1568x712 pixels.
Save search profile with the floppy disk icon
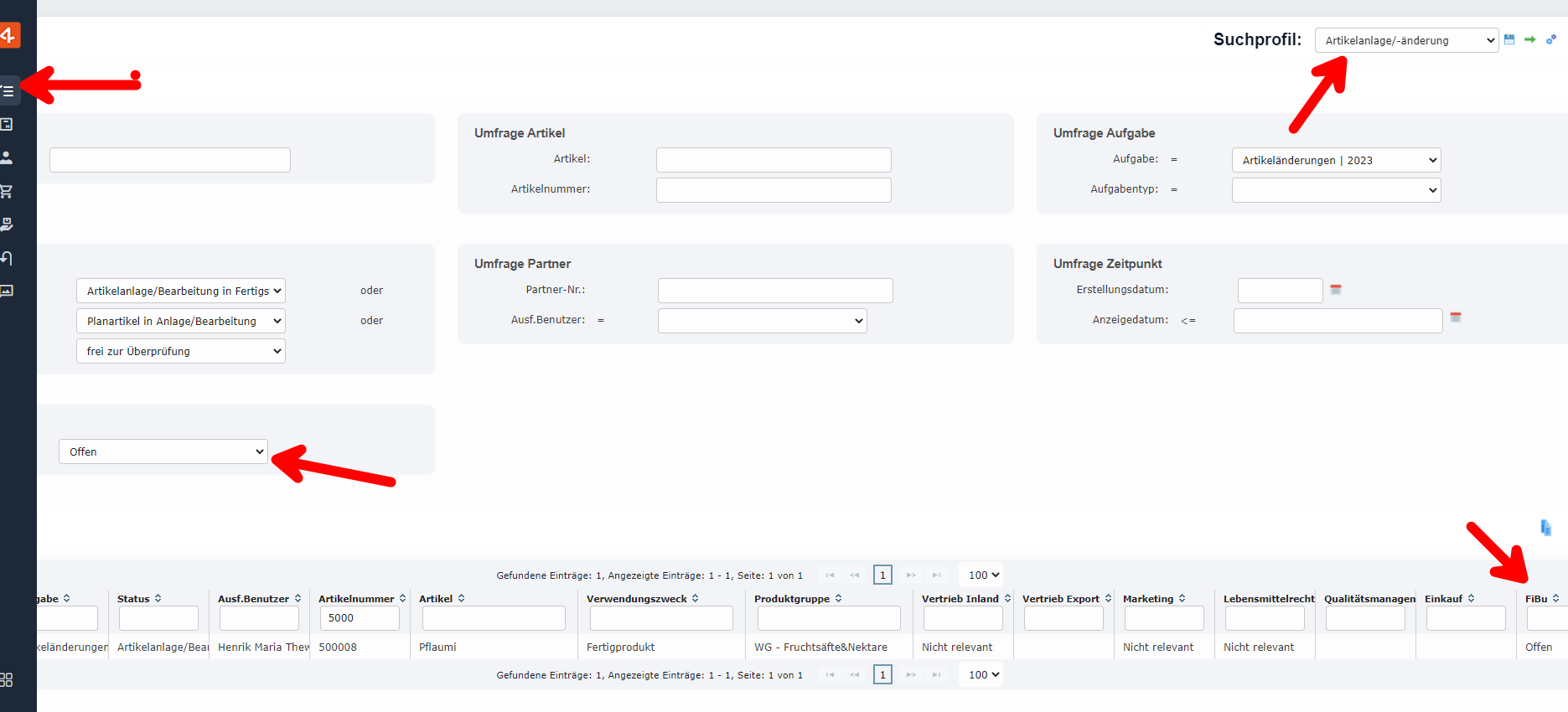pos(1509,39)
